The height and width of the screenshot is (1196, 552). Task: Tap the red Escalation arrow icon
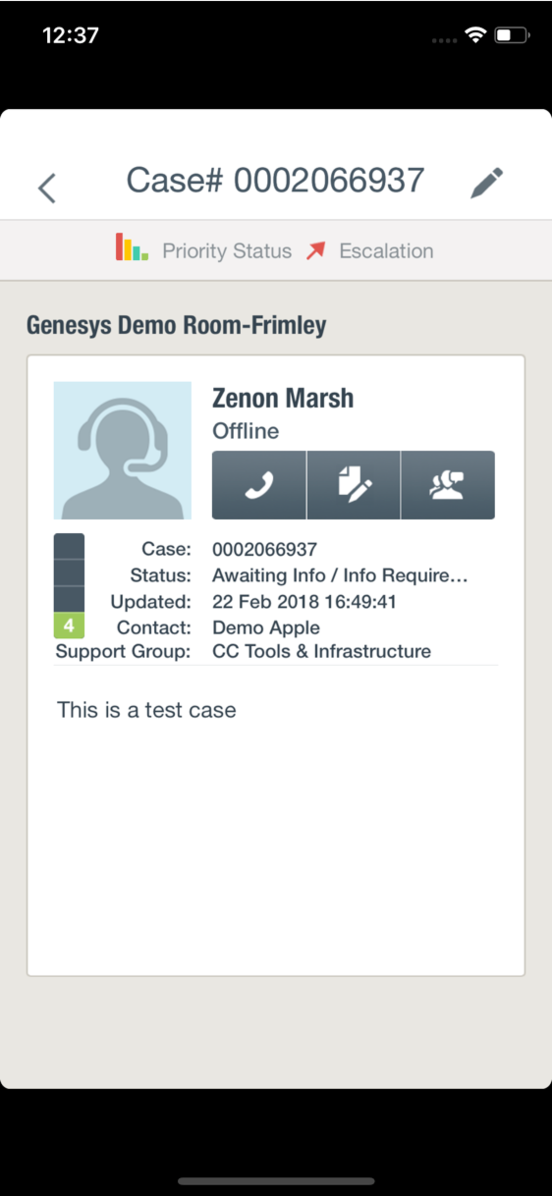pyautogui.click(x=316, y=251)
